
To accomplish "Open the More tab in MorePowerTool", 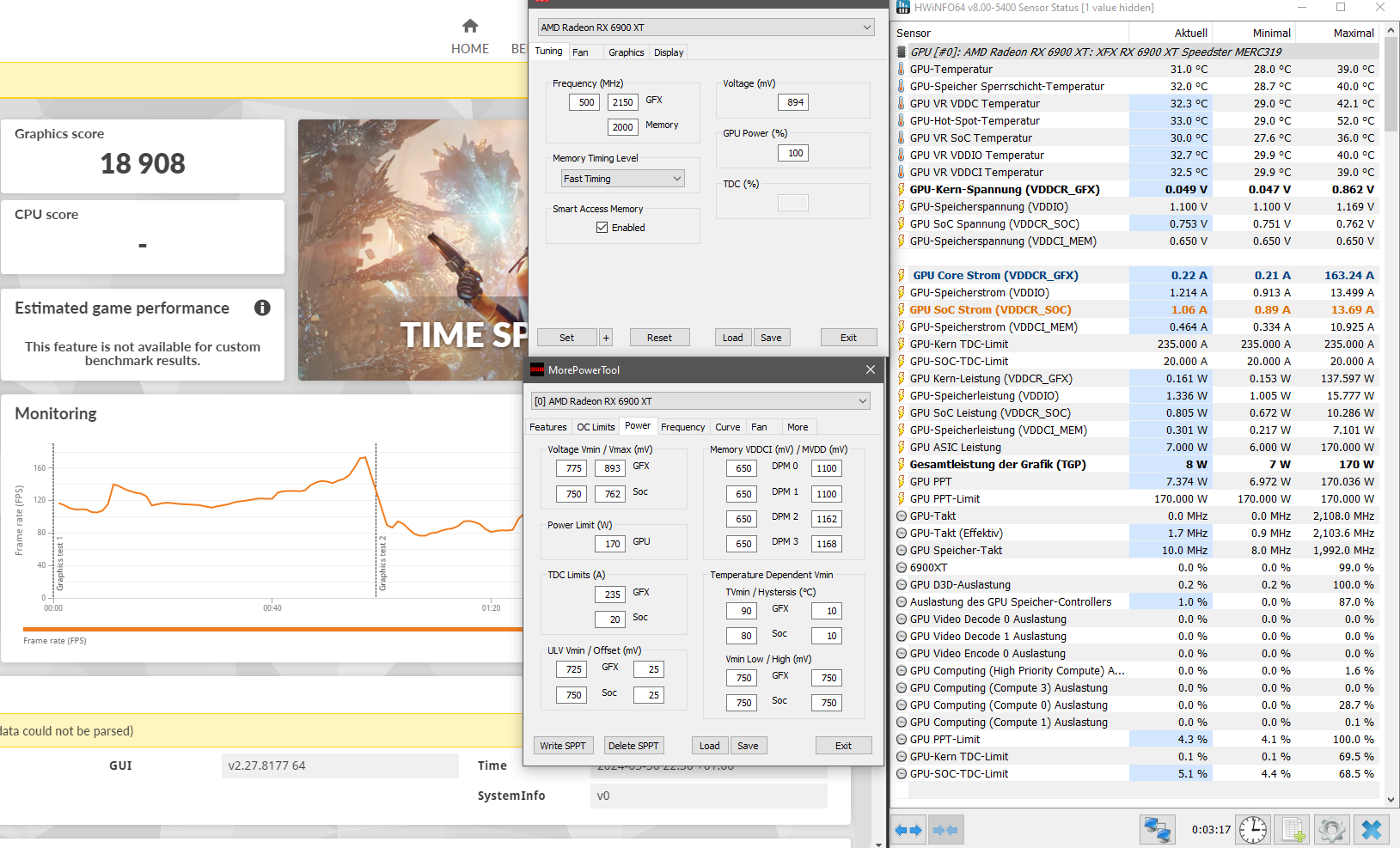I will [x=798, y=427].
